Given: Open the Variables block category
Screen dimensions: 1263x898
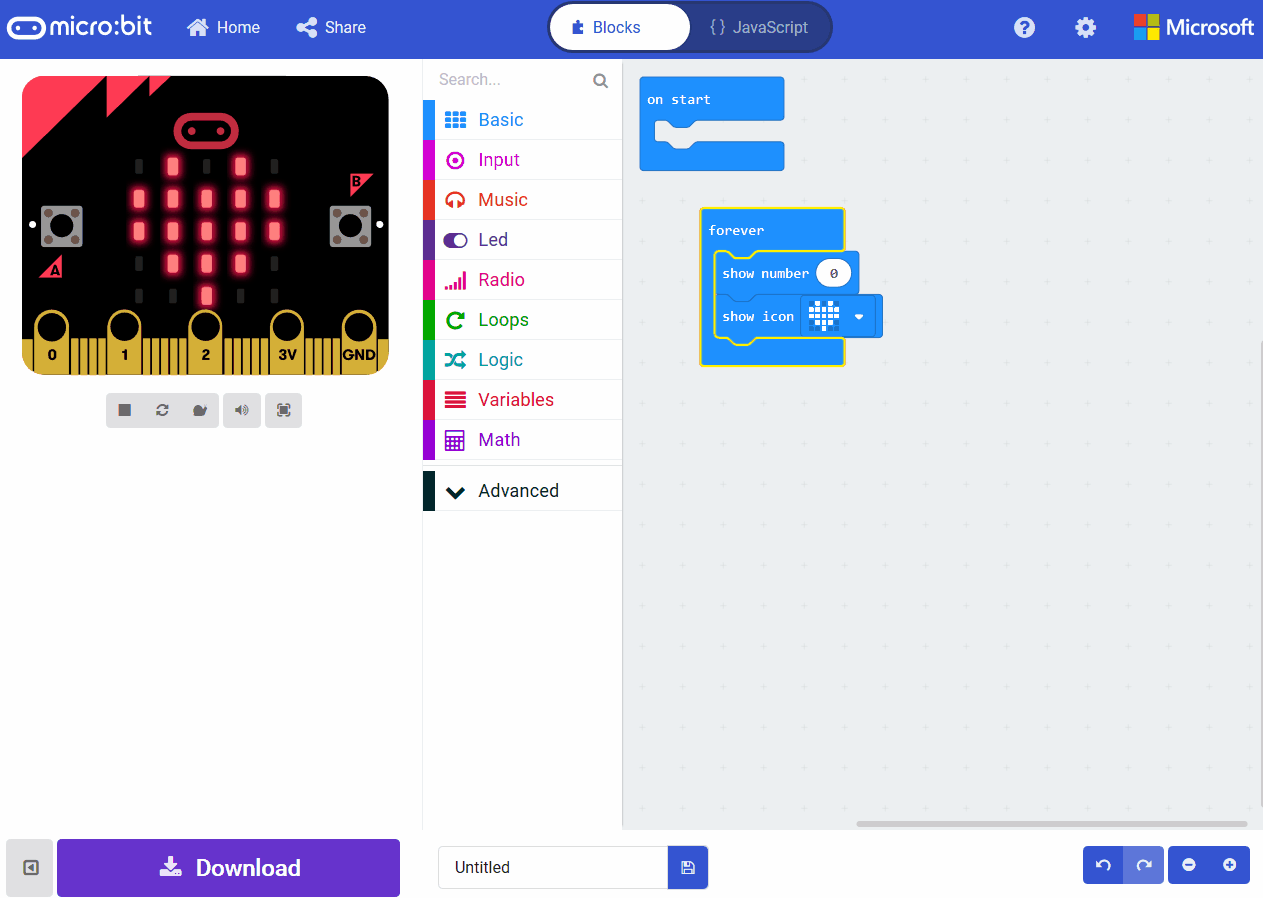Looking at the screenshot, I should [522, 400].
